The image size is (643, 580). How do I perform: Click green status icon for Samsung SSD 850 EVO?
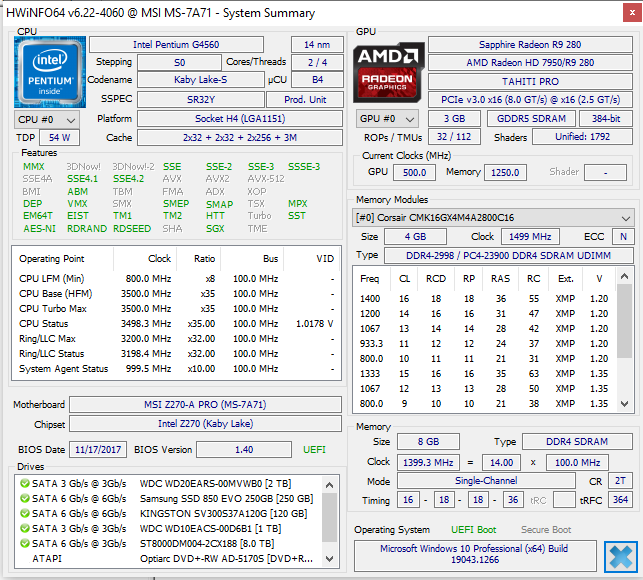pos(23,498)
